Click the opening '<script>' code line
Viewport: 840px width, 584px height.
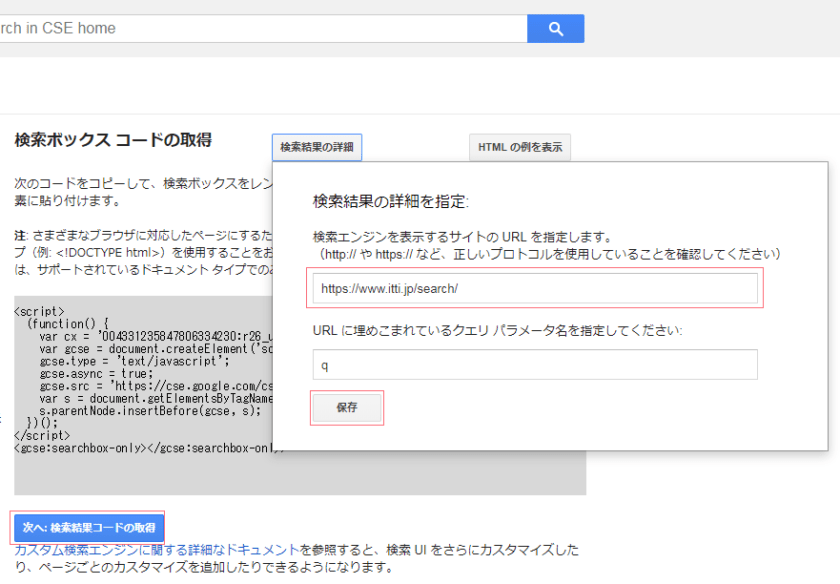point(39,312)
